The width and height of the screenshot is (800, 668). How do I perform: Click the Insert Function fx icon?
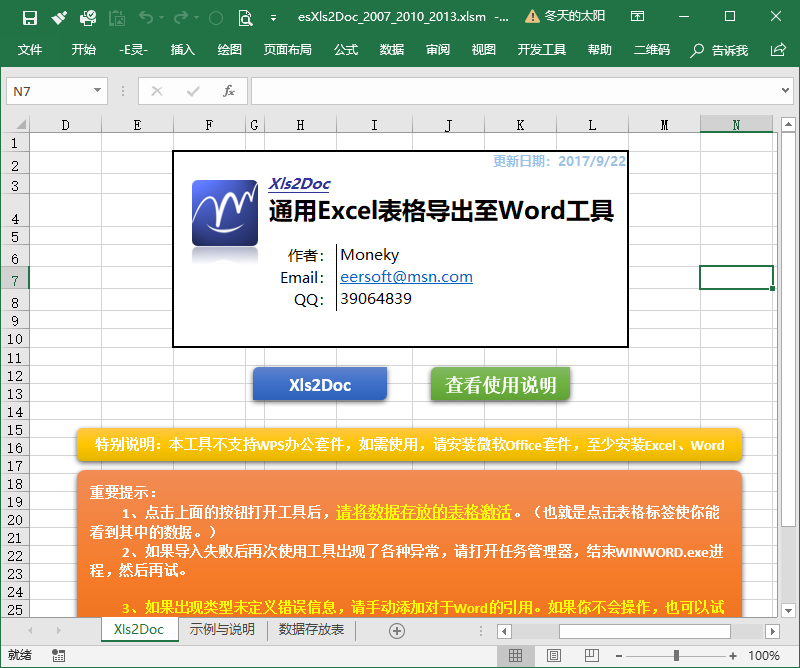pyautogui.click(x=229, y=91)
